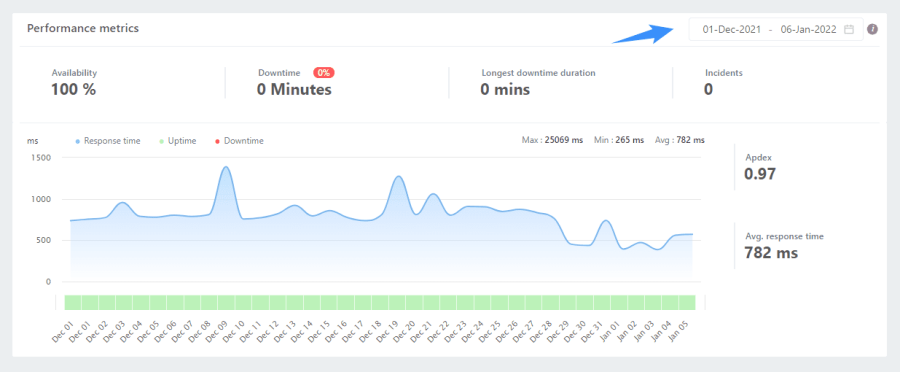
Task: Open the calendar icon in date picker
Action: click(x=849, y=29)
